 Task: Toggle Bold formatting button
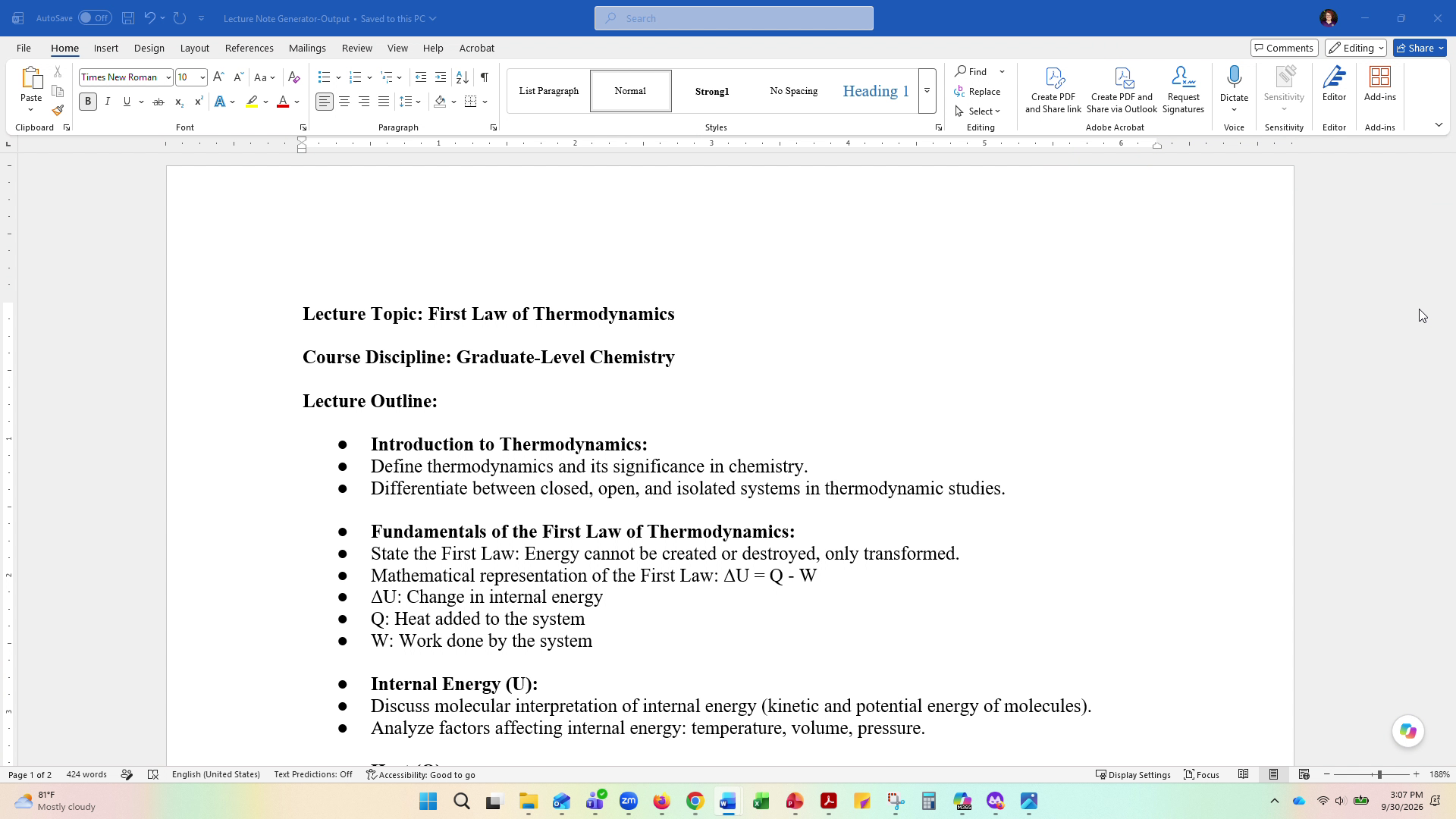coord(88,102)
